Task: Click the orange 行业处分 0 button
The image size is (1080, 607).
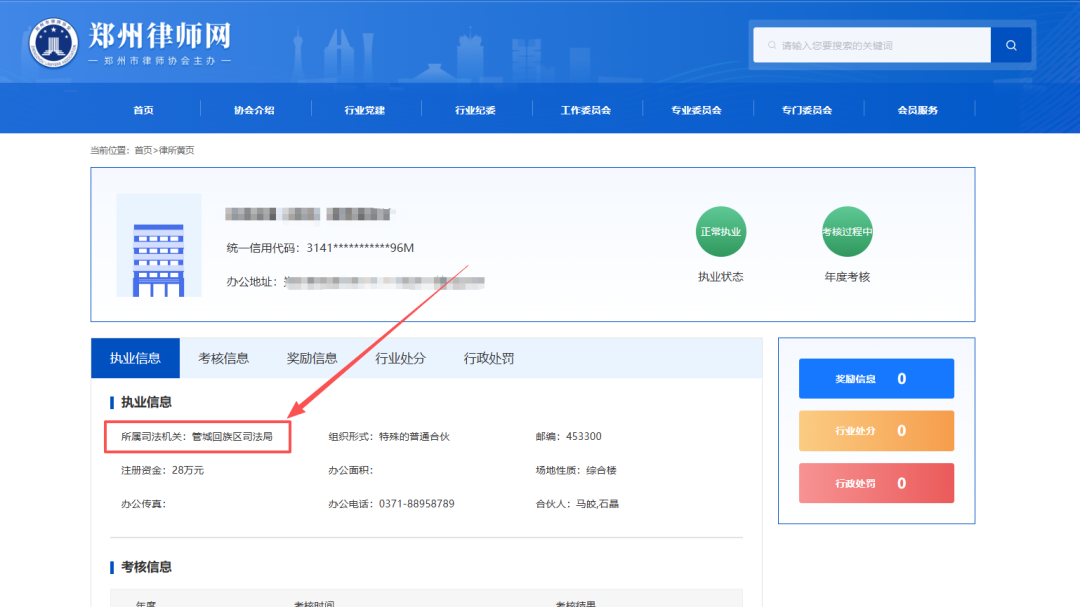Action: (876, 431)
